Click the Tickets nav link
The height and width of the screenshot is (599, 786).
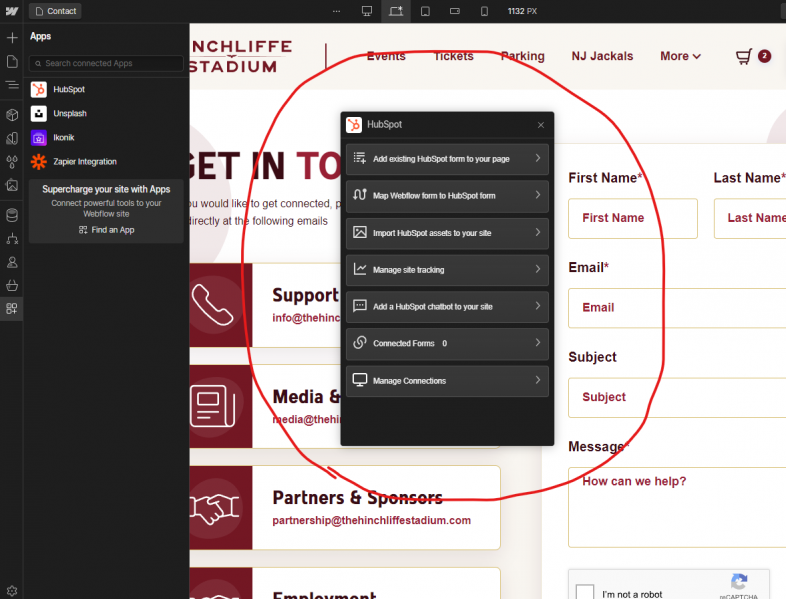coord(454,56)
